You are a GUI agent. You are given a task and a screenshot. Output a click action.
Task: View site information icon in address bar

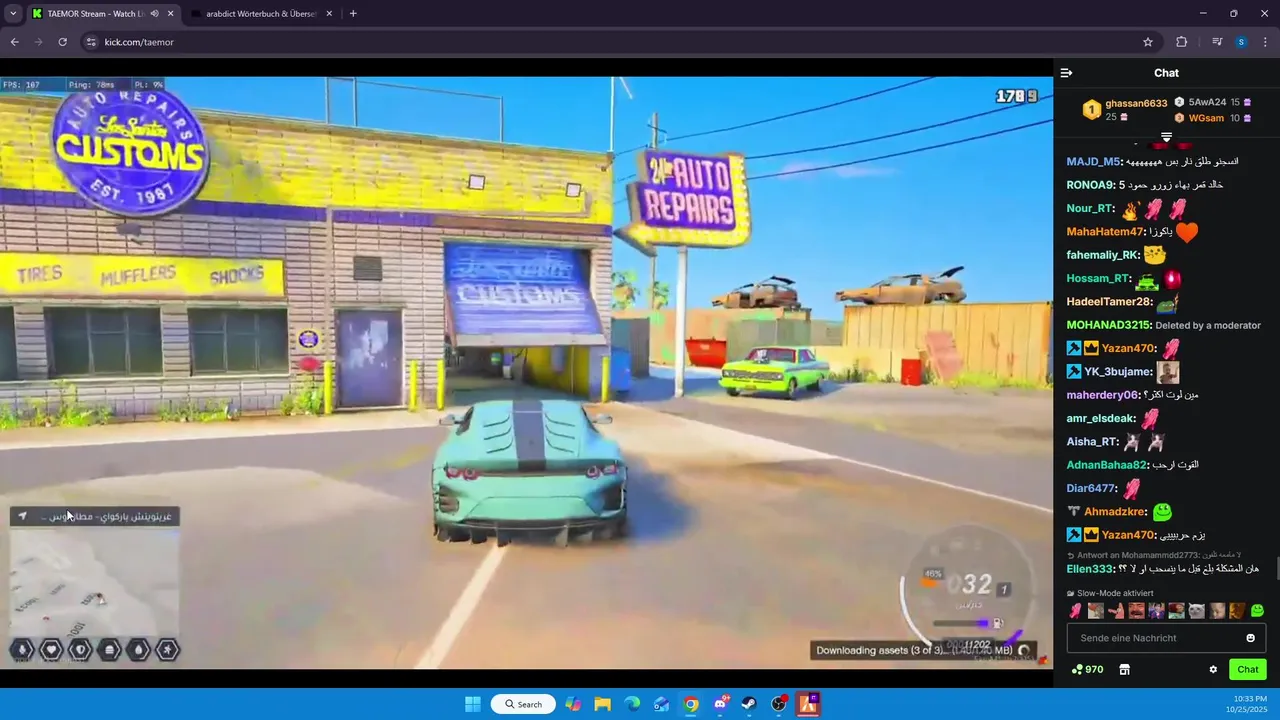click(x=91, y=42)
